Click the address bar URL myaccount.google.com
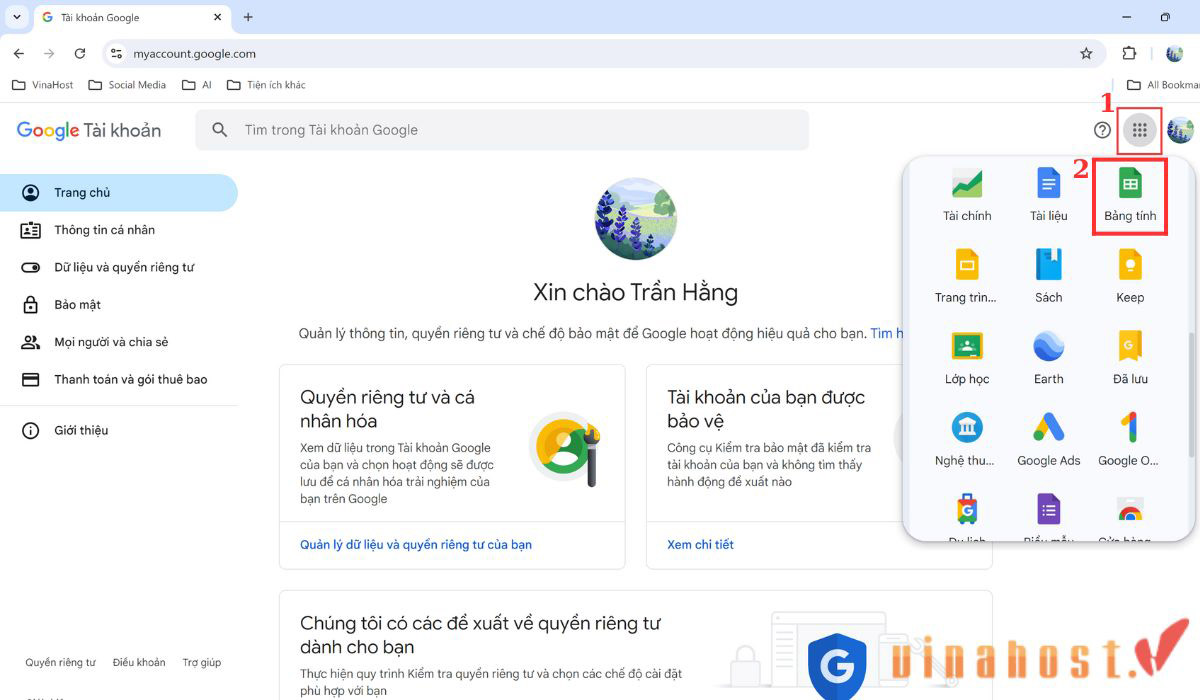 coord(195,54)
